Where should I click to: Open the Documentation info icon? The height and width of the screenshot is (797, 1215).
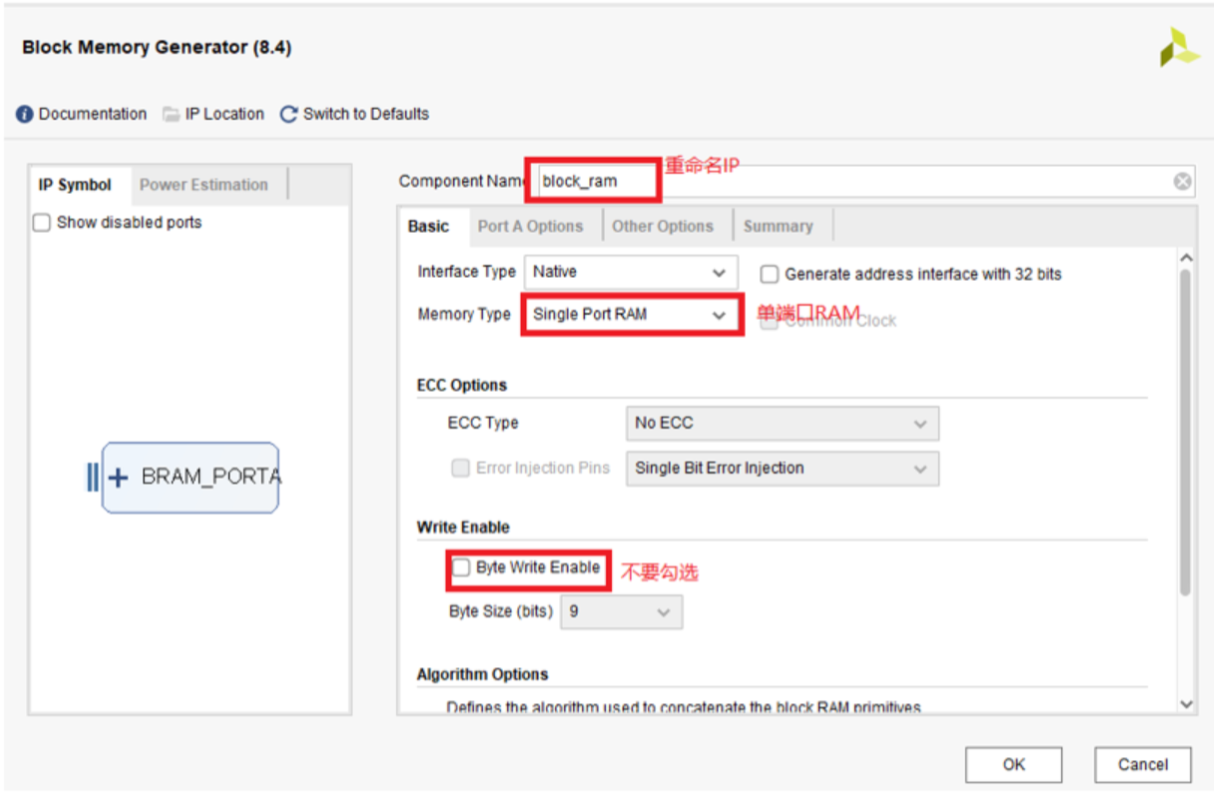click(25, 115)
